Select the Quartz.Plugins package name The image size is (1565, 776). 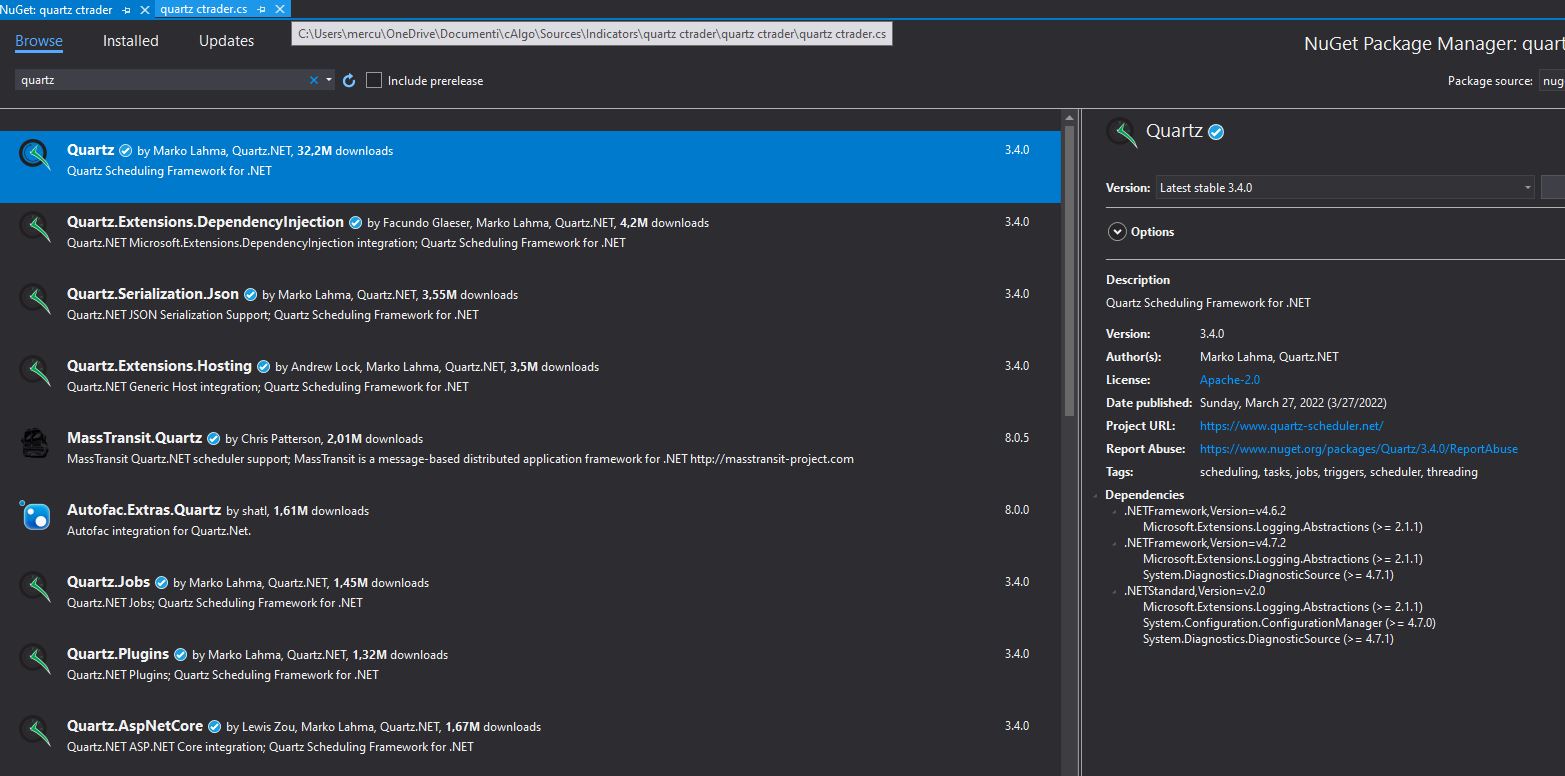coord(118,654)
